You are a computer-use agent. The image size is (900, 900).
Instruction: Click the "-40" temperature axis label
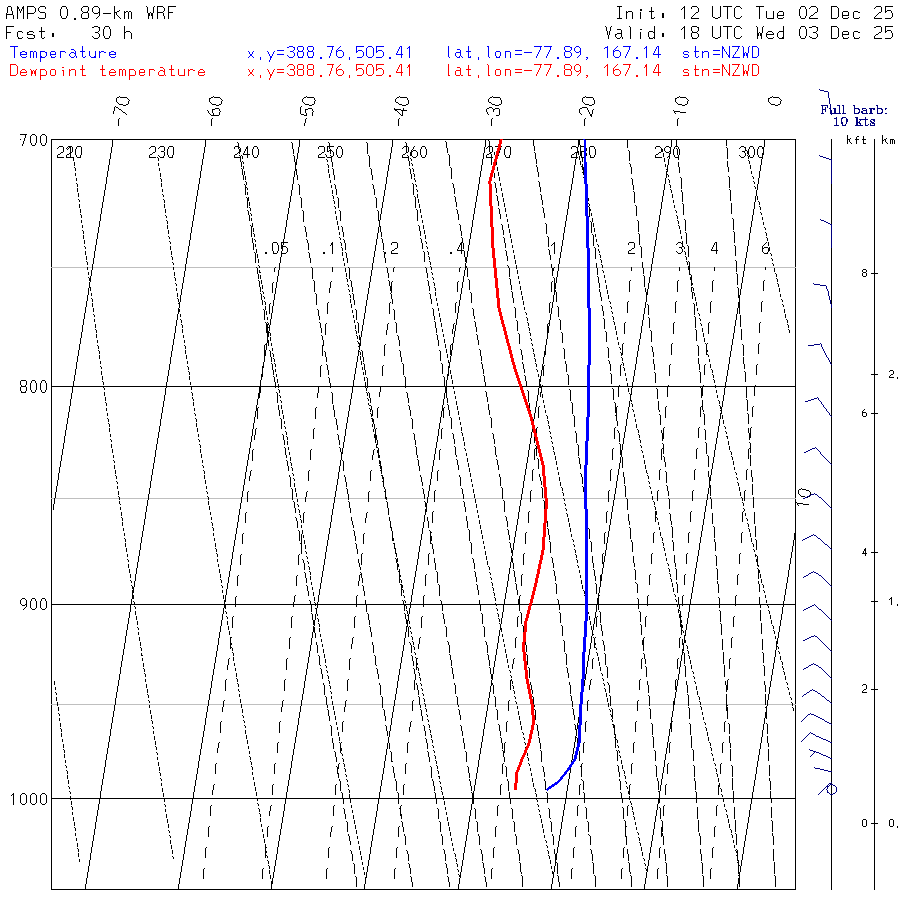[x=402, y=111]
